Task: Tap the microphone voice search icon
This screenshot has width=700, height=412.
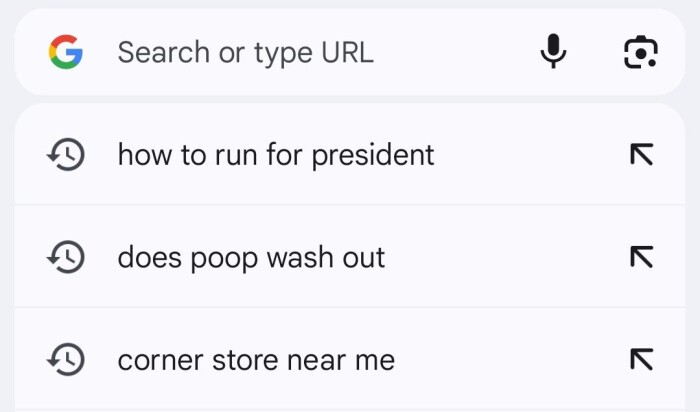Action: 553,52
